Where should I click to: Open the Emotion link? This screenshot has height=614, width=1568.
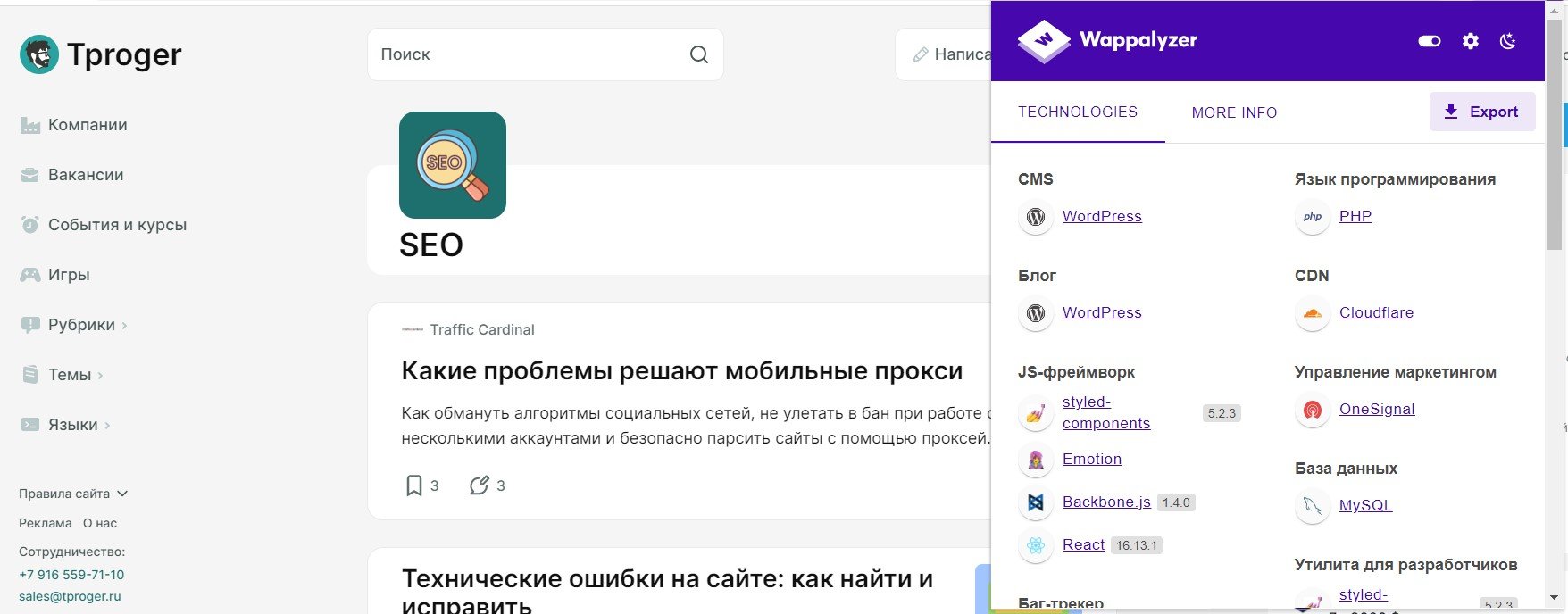1092,459
